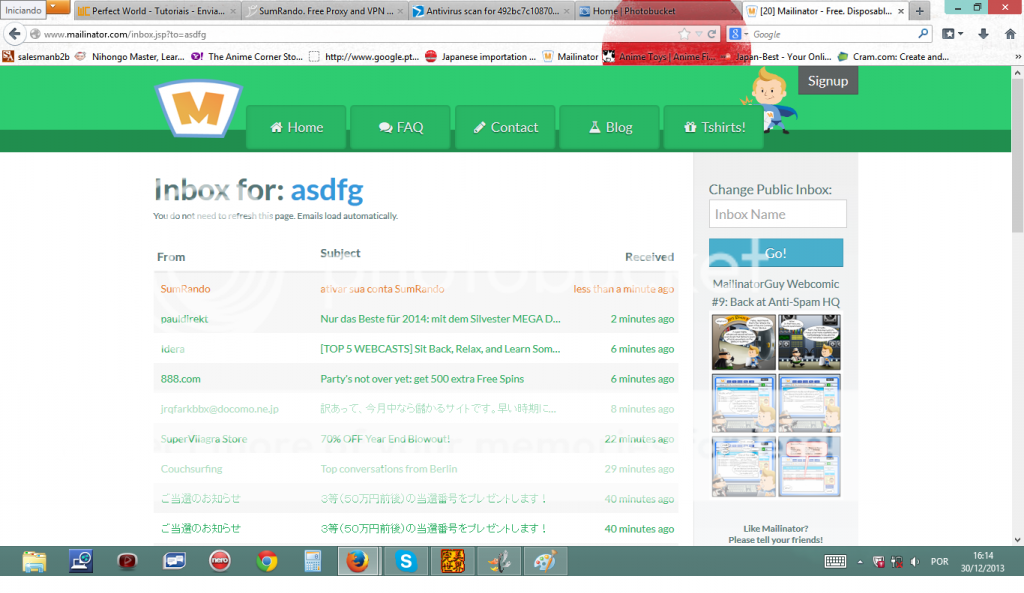This screenshot has width=1024, height=593.
Task: Click the Signup button
Action: pyautogui.click(x=827, y=81)
